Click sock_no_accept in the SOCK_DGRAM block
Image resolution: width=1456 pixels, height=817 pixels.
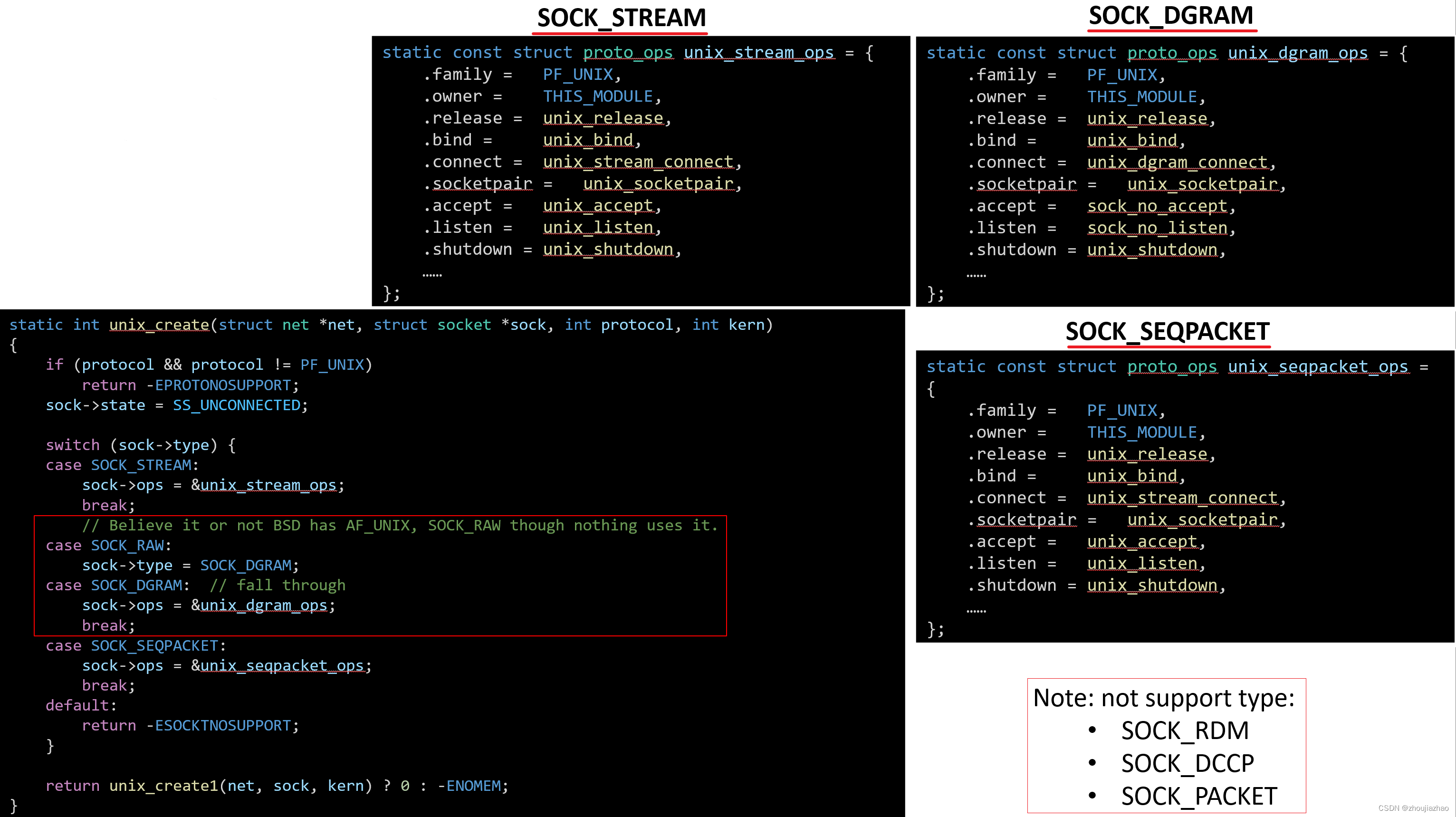(x=1157, y=206)
